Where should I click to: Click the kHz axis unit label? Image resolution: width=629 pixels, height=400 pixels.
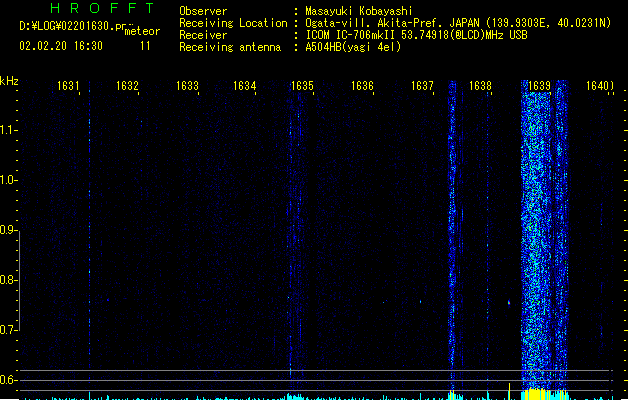9,81
